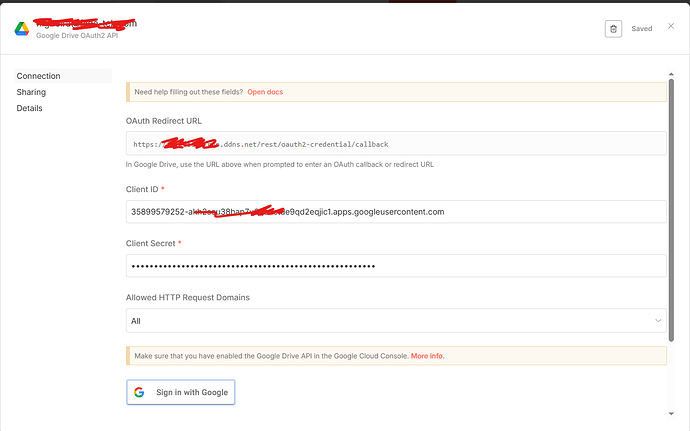Select the Connection tab in the sidebar
Screen dimensions: 690x431
click(63, 76)
